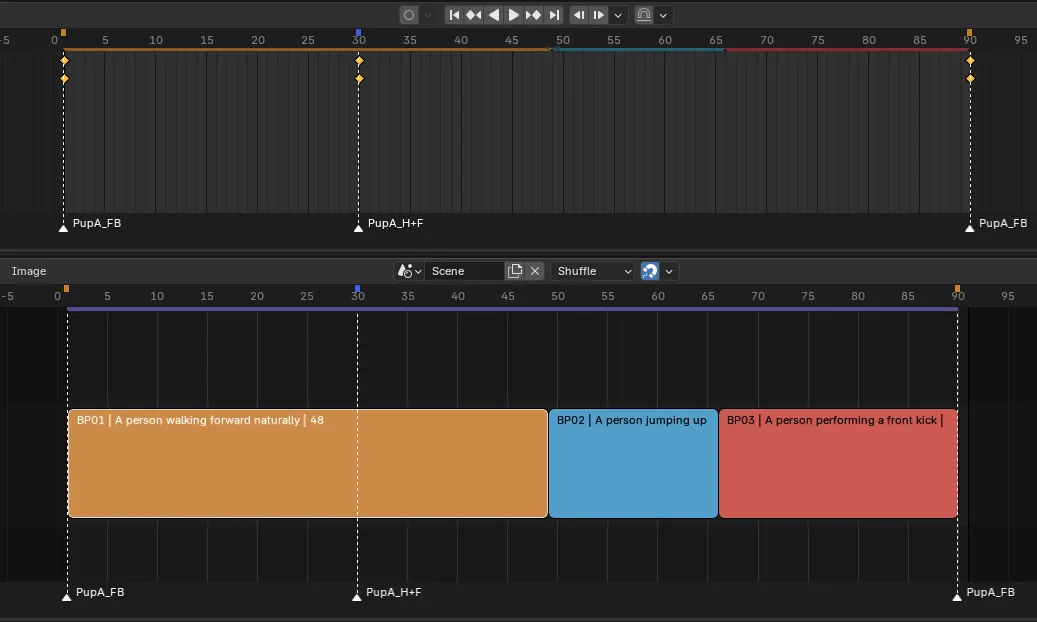
Task: Duplicate the scene with the new scene icon
Action: [515, 271]
